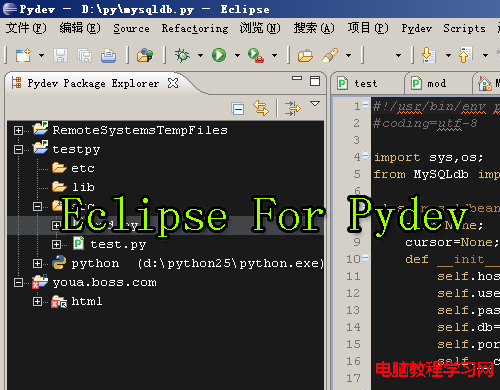Open the 浏览(N) menu

260,28
